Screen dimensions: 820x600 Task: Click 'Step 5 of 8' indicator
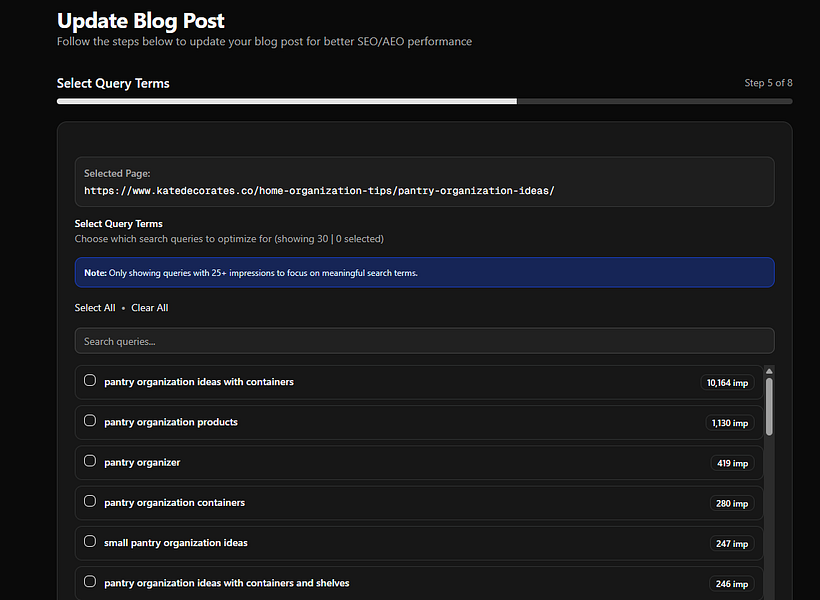click(768, 83)
